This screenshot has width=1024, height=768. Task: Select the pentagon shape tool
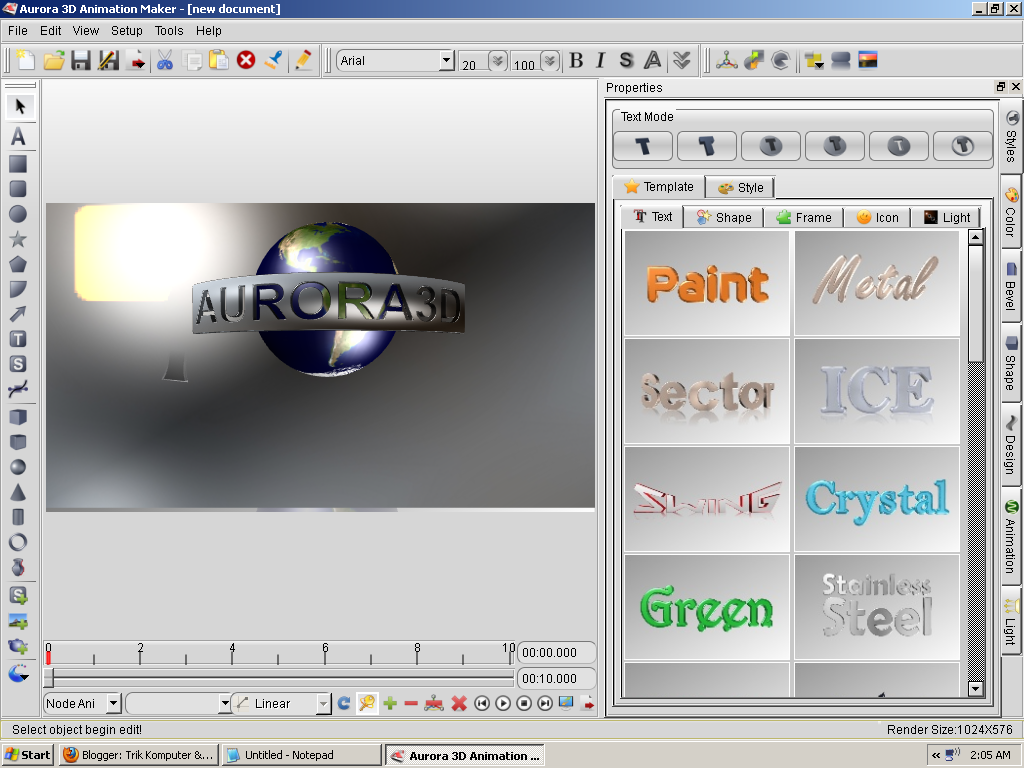click(18, 265)
